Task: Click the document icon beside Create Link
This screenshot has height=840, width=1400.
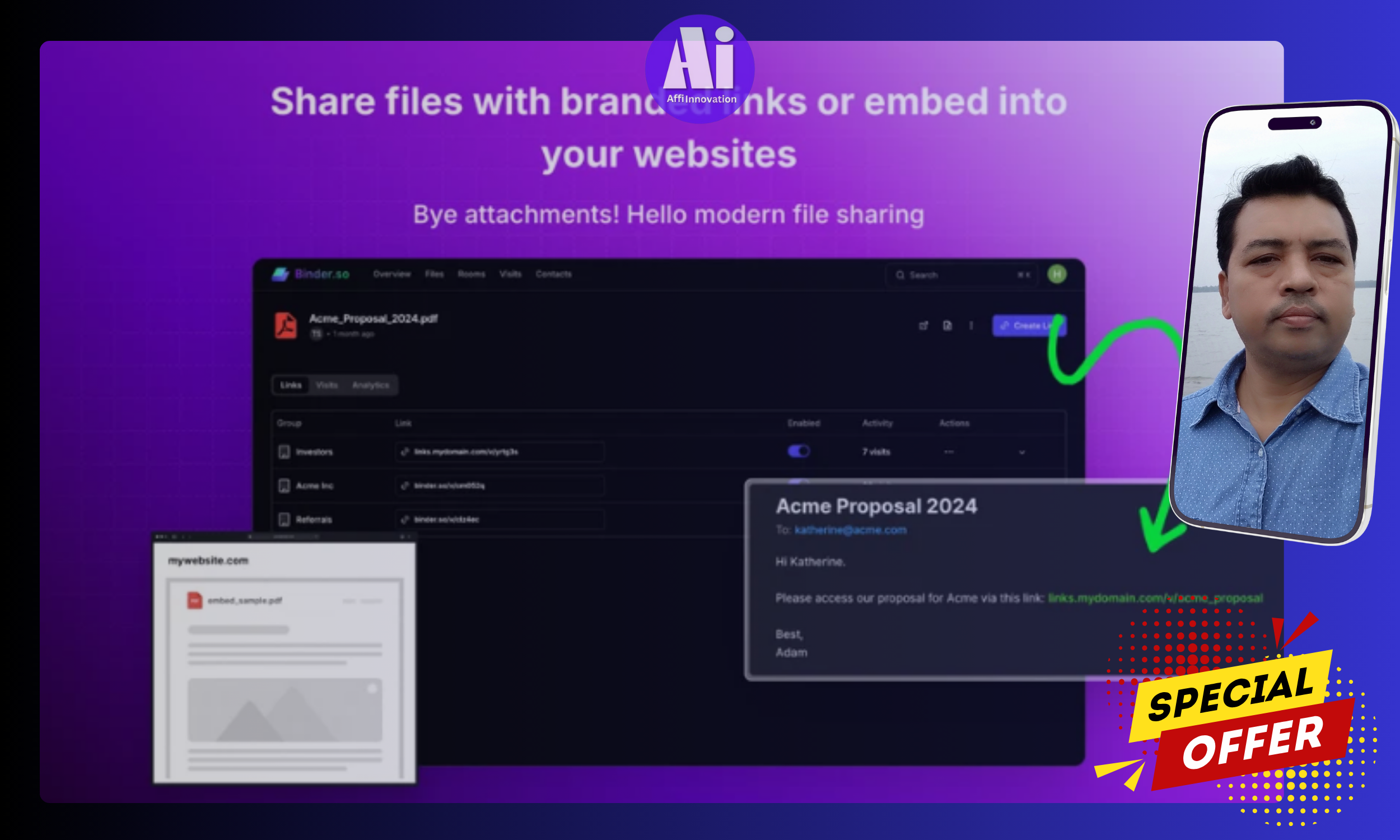Action: (948, 325)
